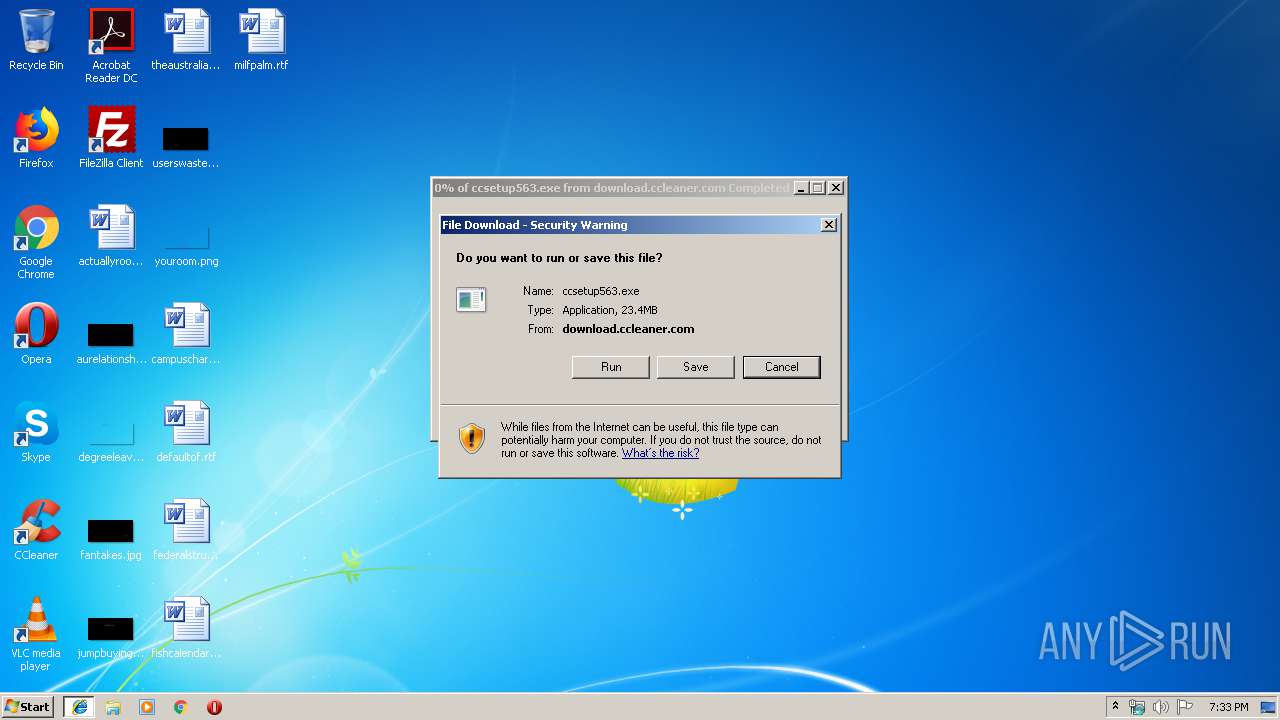The image size is (1280, 720).
Task: Select the degreeleav desktop file
Action: click(x=111, y=442)
